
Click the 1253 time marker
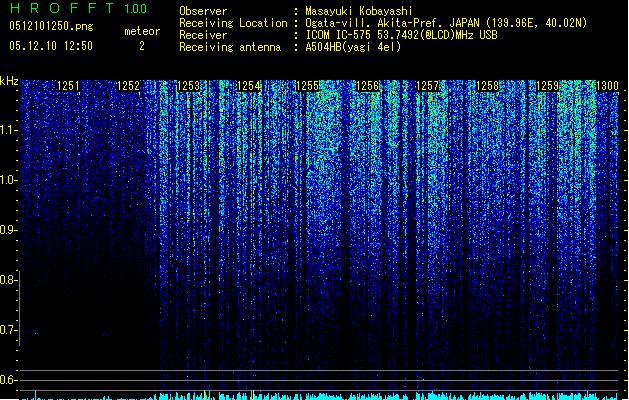(188, 86)
